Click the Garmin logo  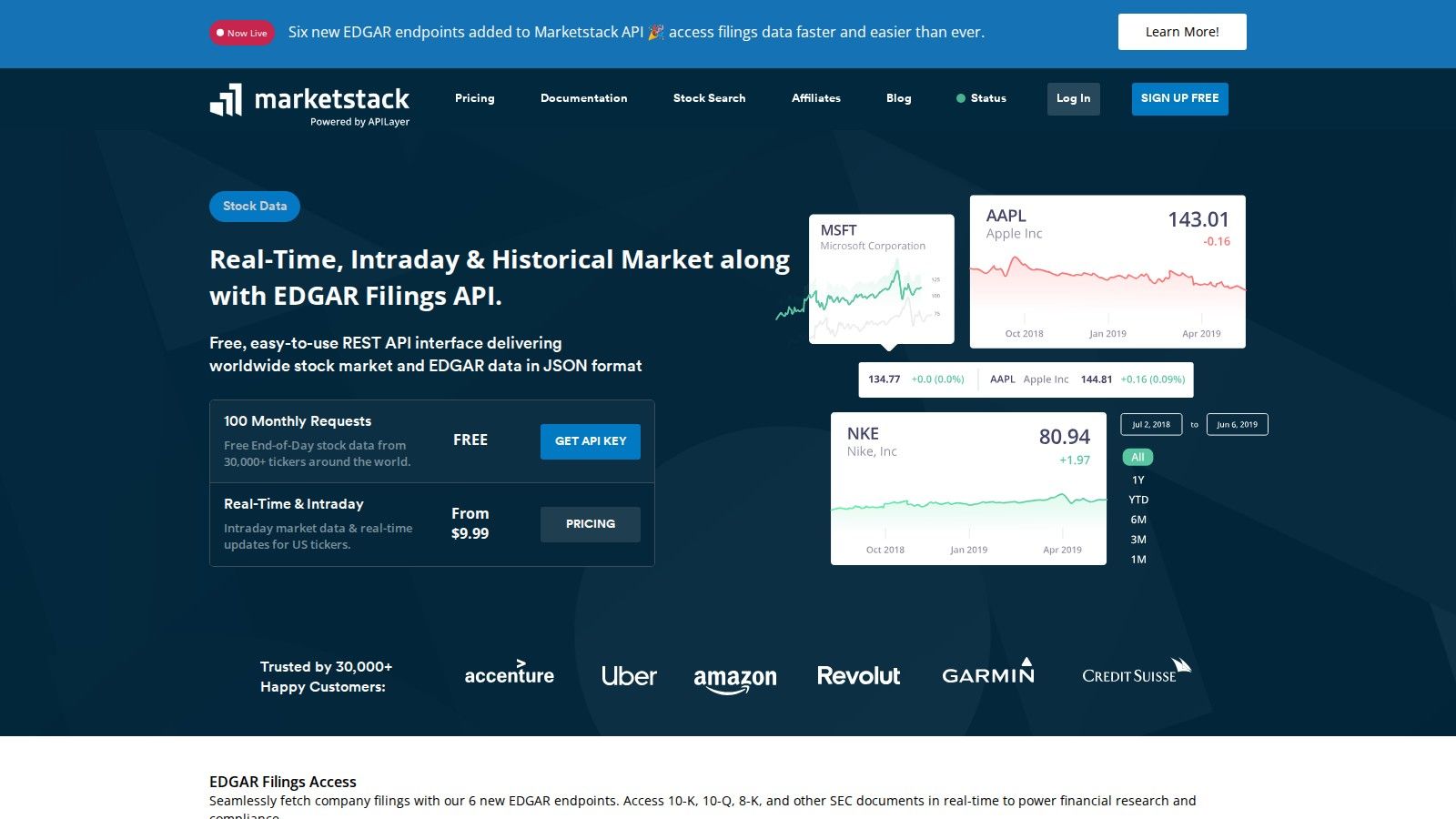pos(988,671)
